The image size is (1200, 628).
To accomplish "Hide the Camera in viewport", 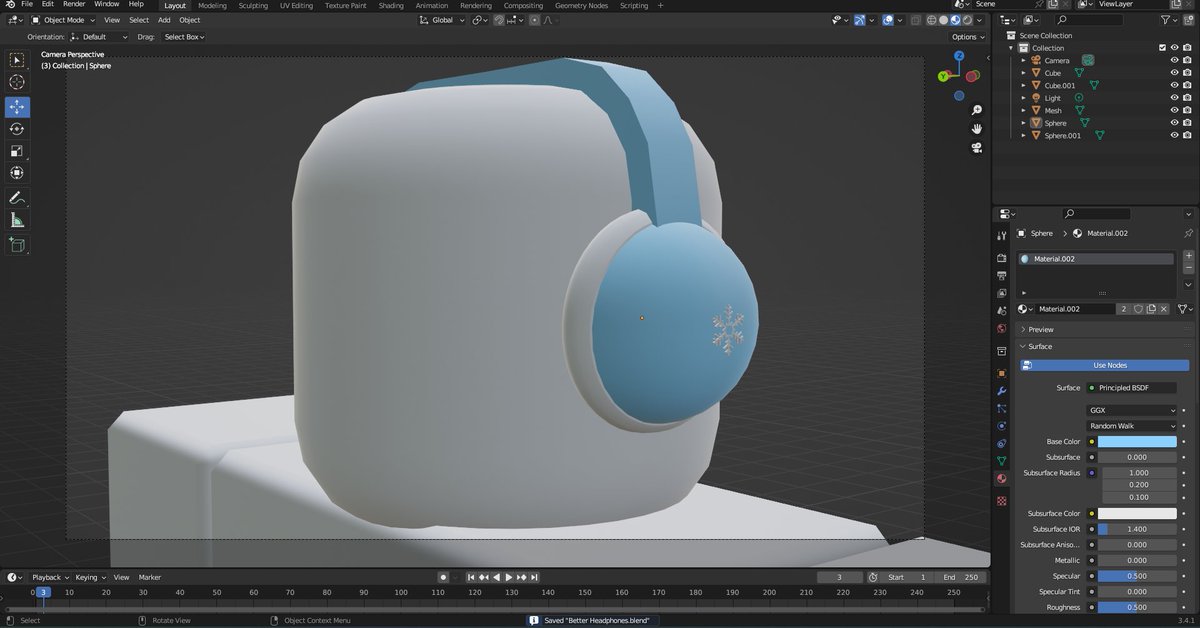I will pyautogui.click(x=1174, y=60).
